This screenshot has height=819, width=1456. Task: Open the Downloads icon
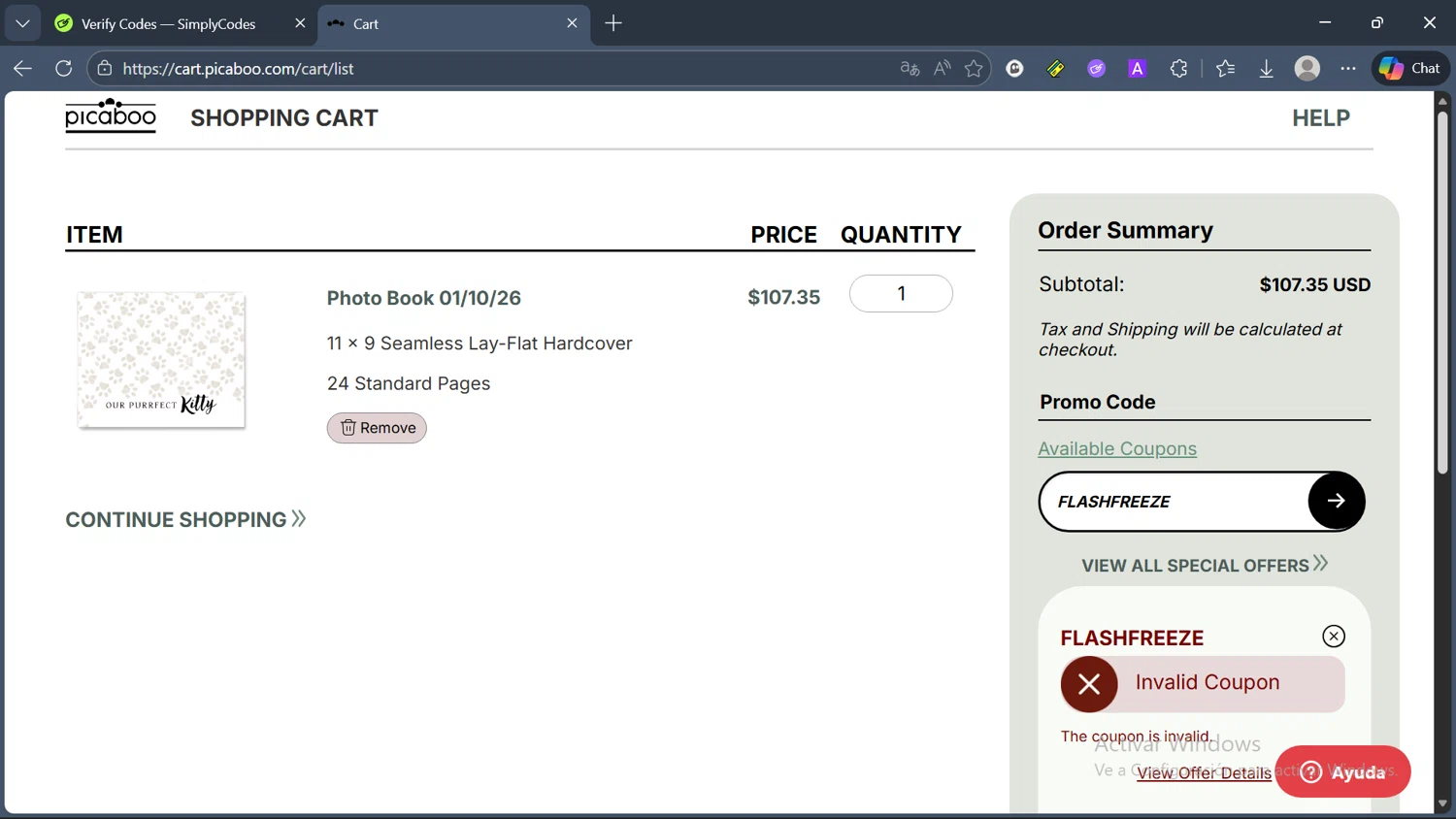[1266, 68]
